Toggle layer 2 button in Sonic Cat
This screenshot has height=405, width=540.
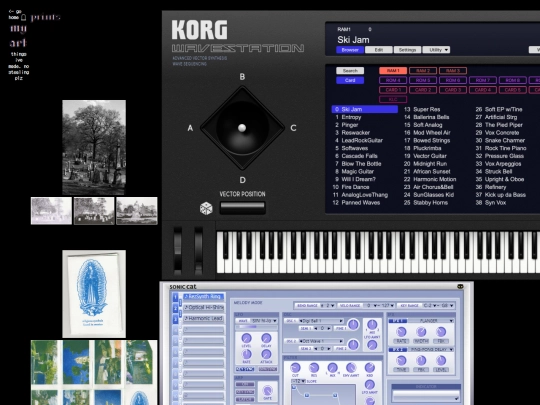175,308
